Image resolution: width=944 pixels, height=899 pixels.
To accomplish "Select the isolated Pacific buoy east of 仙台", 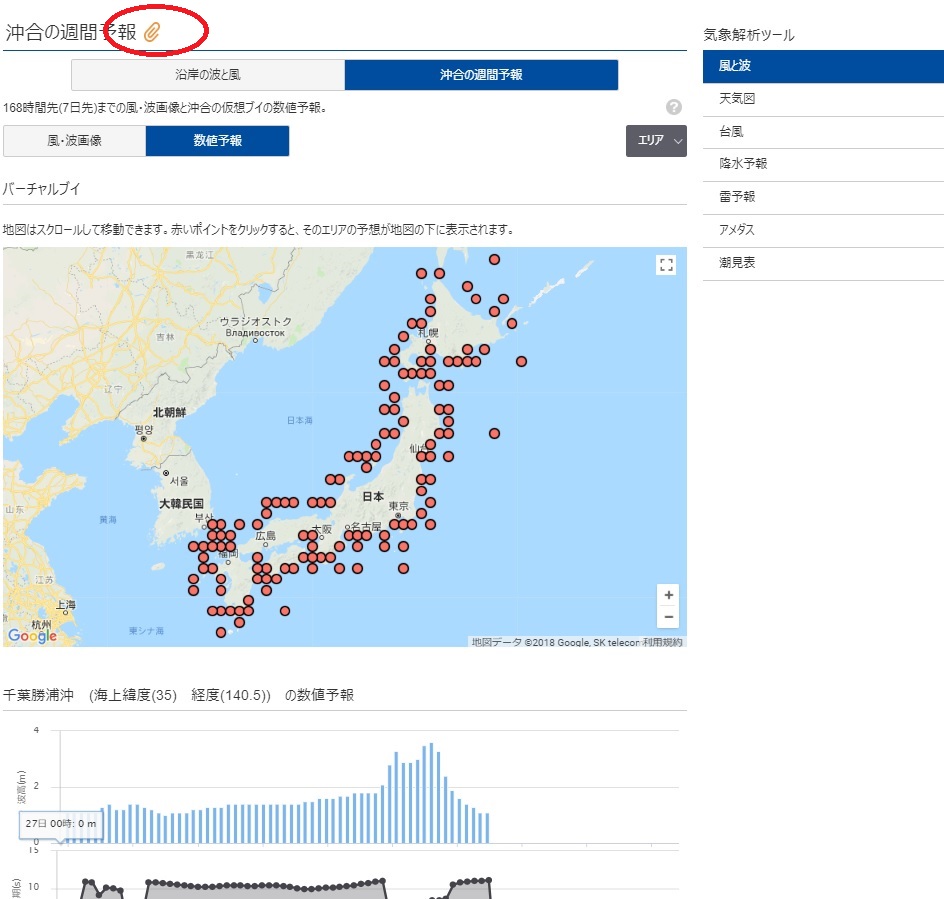I will click(494, 434).
